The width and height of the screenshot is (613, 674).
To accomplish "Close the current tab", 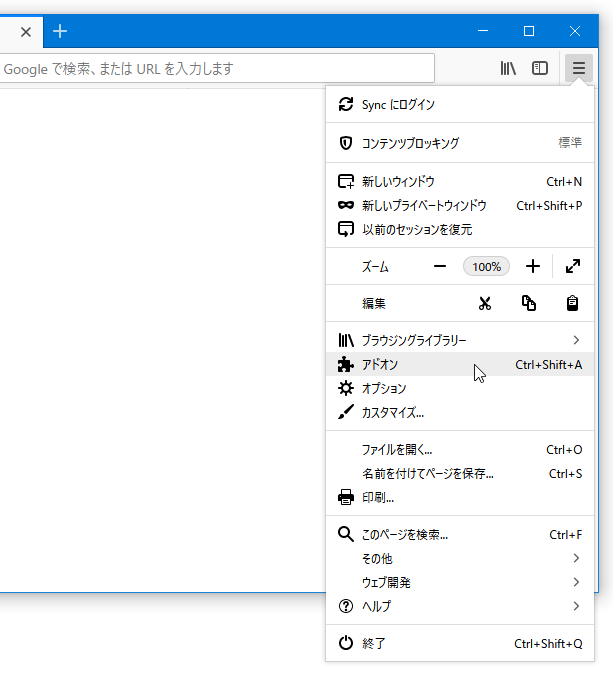I will tap(26, 31).
